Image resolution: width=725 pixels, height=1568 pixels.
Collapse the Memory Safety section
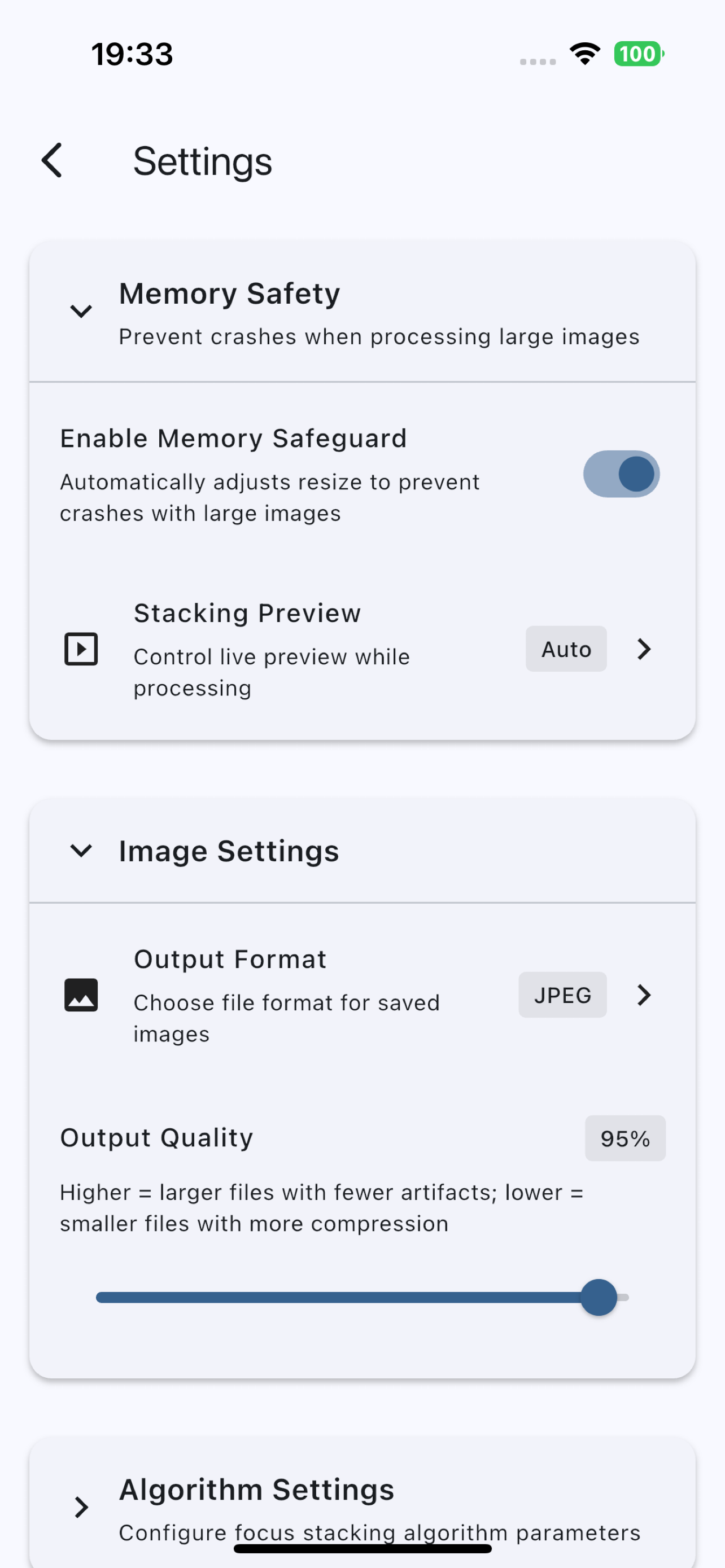[x=81, y=312]
